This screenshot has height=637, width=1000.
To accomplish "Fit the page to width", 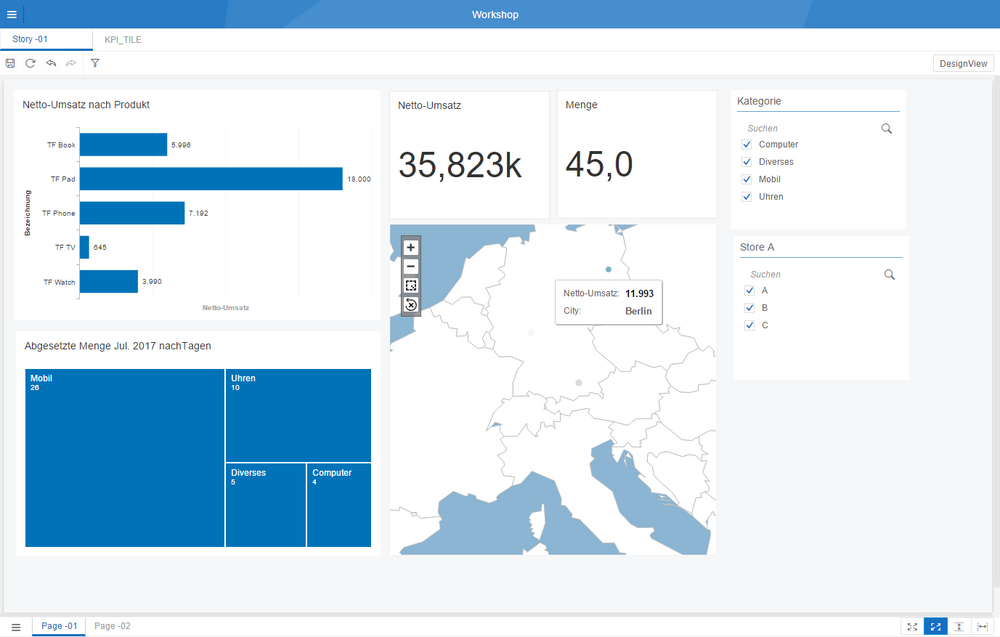I will 982,627.
